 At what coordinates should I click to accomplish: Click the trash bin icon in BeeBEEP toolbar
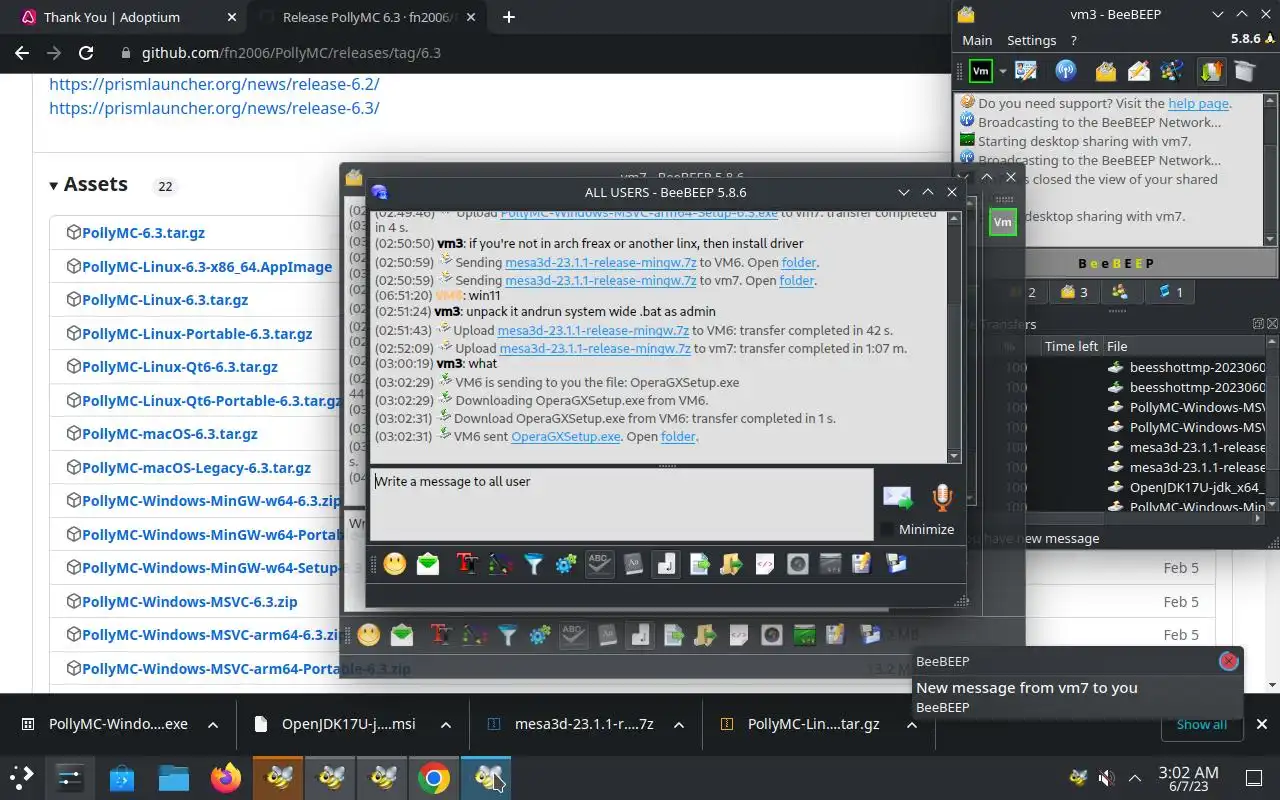click(1244, 71)
